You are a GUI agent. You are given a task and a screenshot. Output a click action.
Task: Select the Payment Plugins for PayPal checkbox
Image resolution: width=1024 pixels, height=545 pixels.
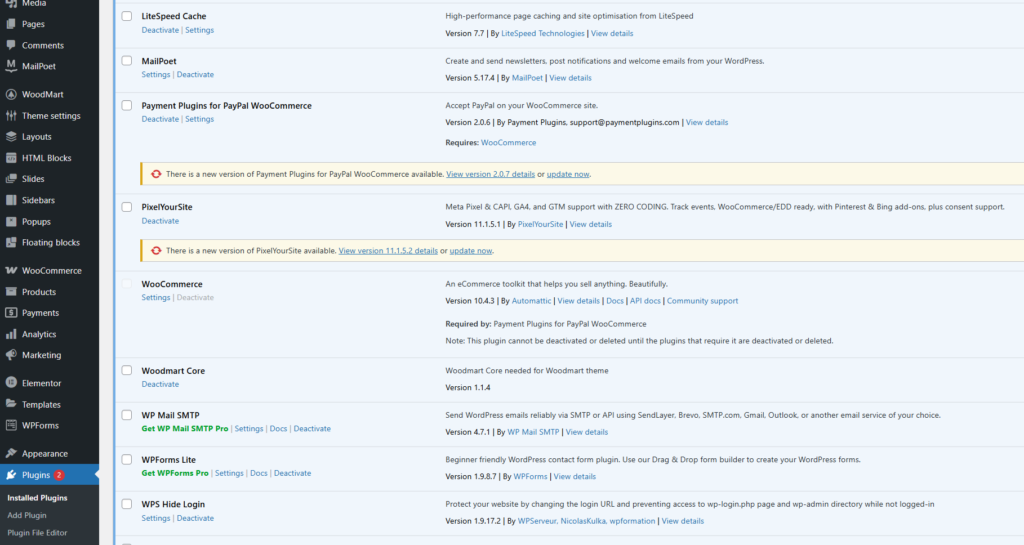[x=127, y=105]
